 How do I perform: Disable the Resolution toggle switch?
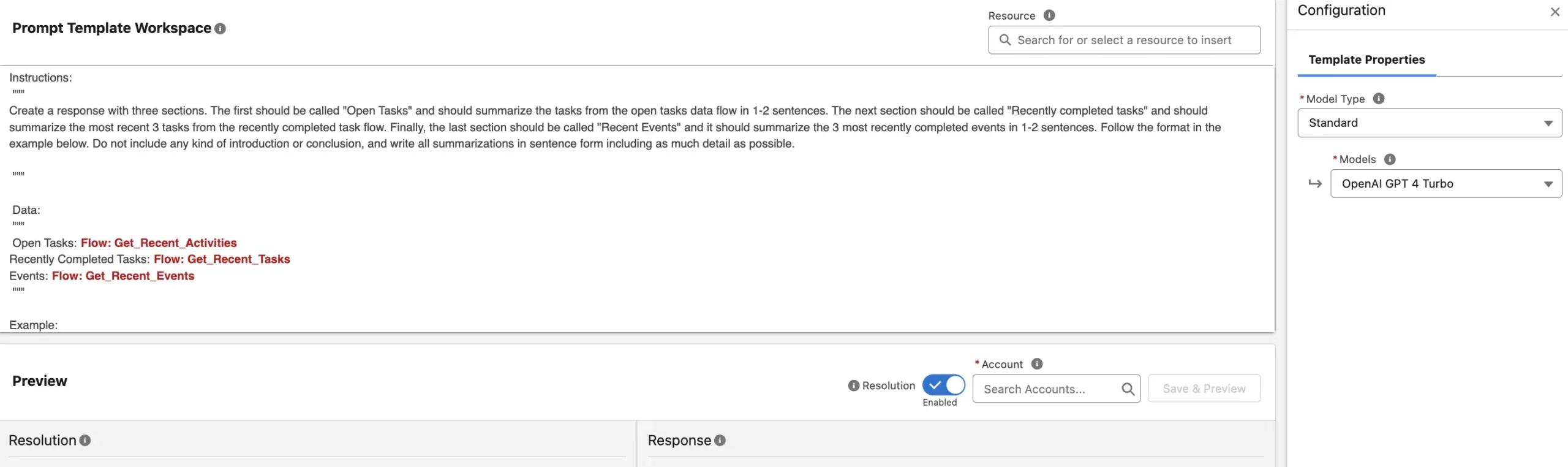[943, 385]
